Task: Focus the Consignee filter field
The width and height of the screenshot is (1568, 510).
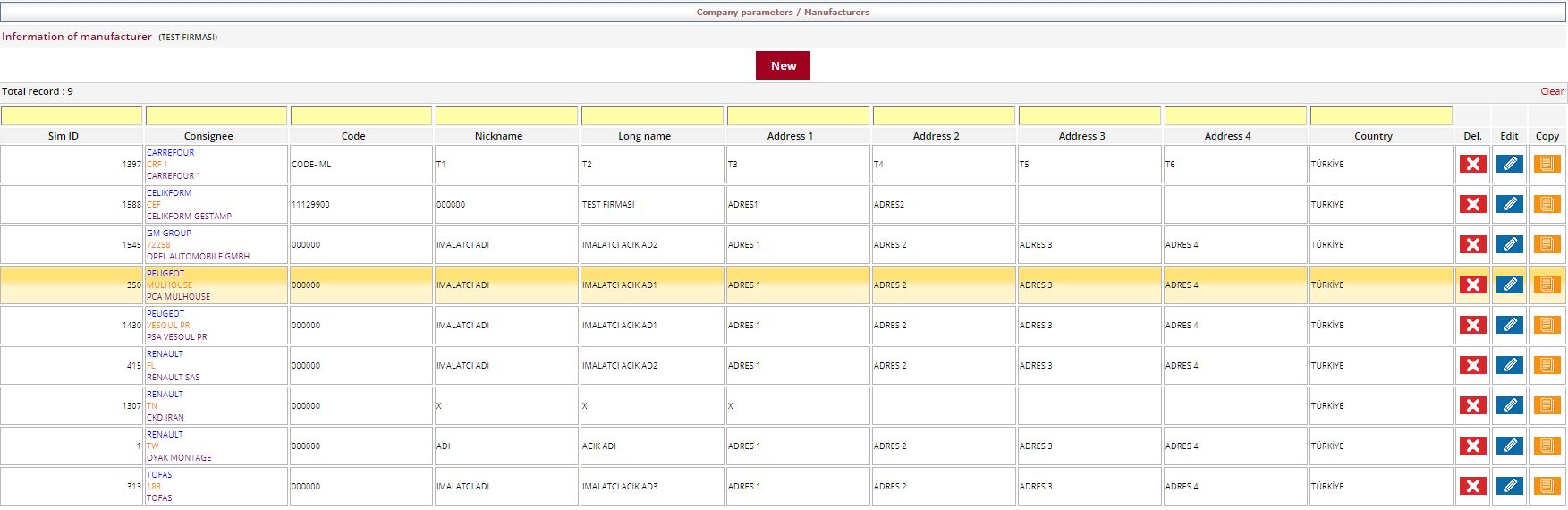Action: tap(216, 116)
